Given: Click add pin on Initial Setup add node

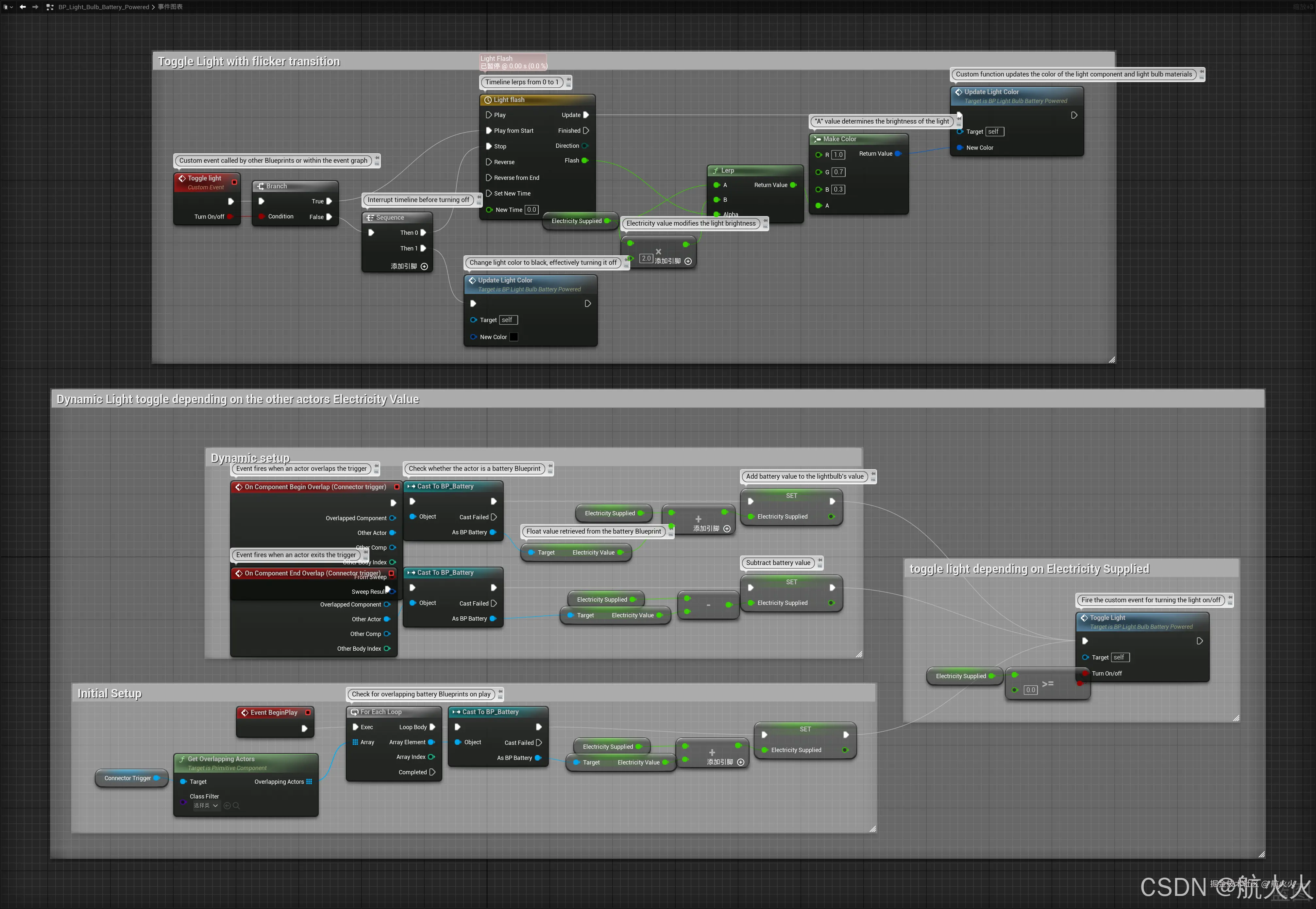Looking at the screenshot, I should (740, 762).
